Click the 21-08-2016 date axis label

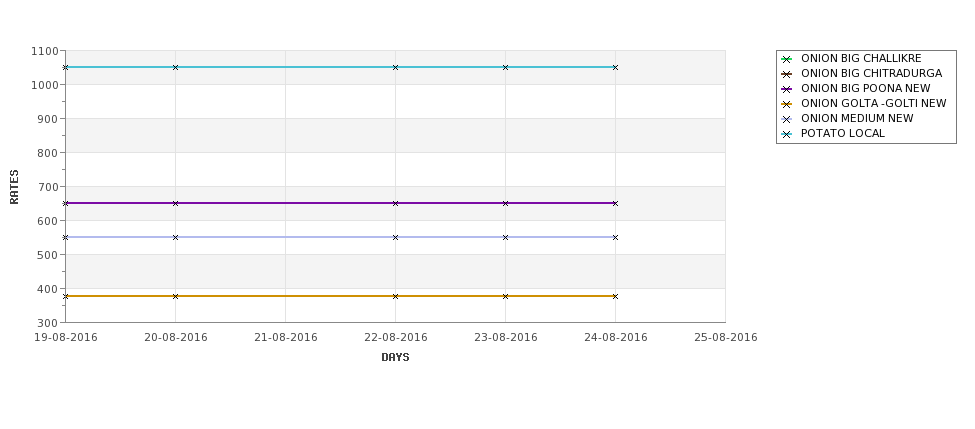point(285,338)
